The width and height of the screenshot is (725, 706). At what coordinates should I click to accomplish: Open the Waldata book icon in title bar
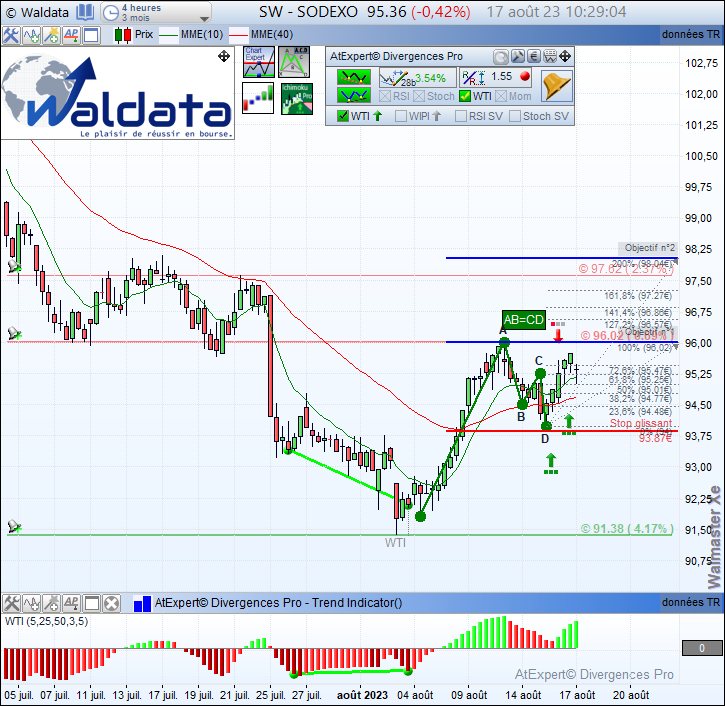click(85, 12)
